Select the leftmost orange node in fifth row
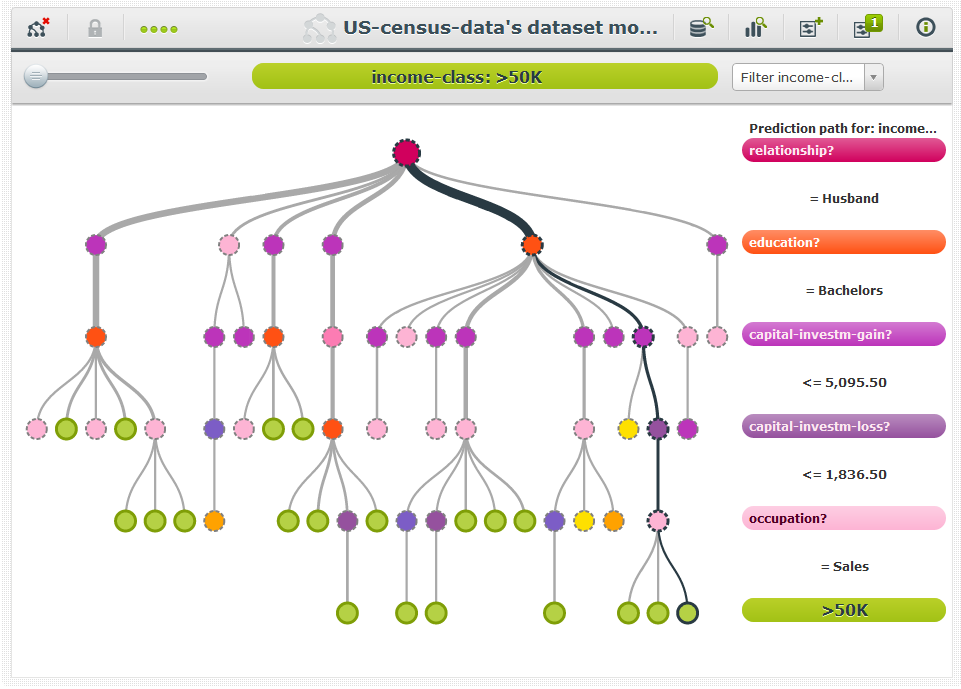The image size is (961, 689). (x=214, y=521)
